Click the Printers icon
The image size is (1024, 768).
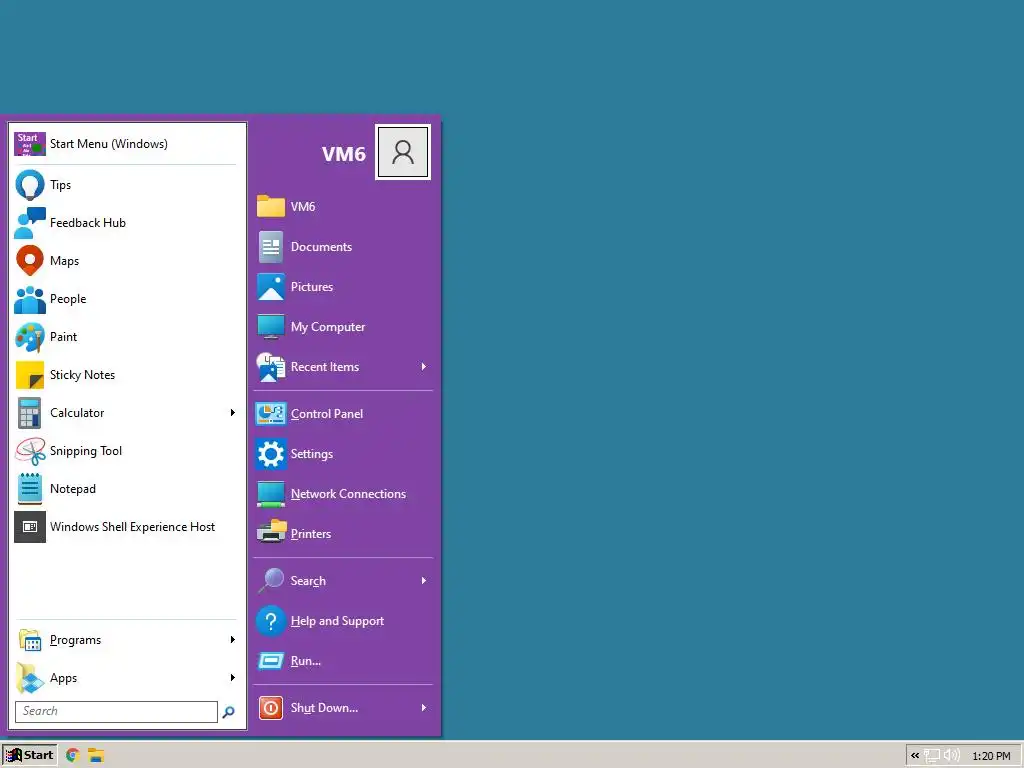tap(271, 533)
